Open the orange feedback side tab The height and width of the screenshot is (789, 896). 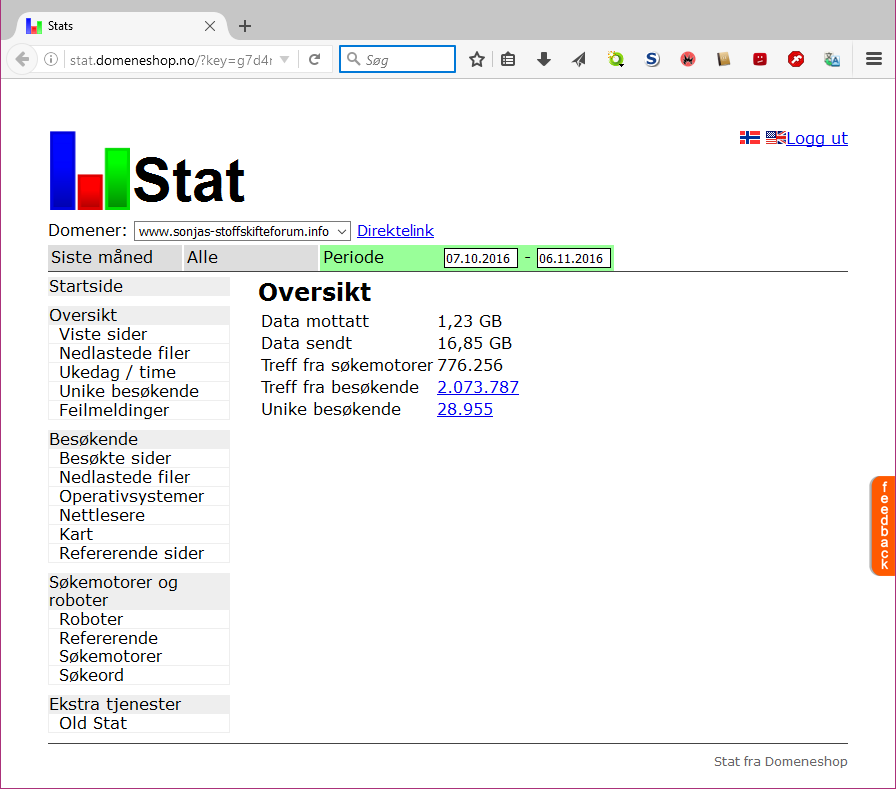tap(883, 526)
